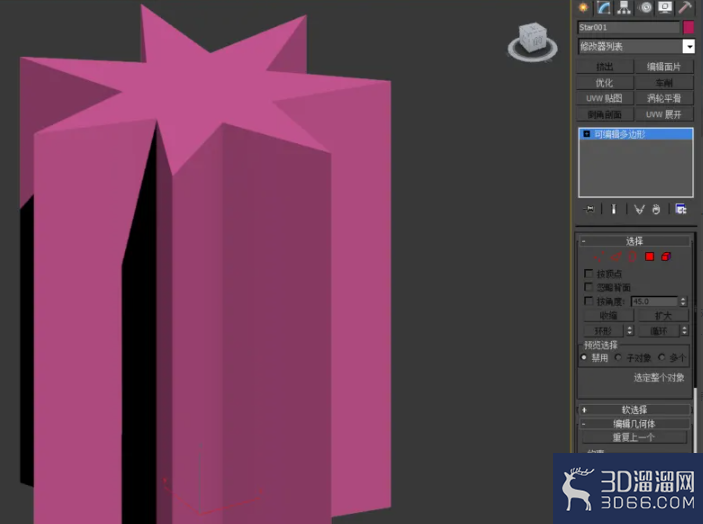The width and height of the screenshot is (703, 524).
Task: Click the 循环 loop spinner arrows
Action: tap(684, 330)
